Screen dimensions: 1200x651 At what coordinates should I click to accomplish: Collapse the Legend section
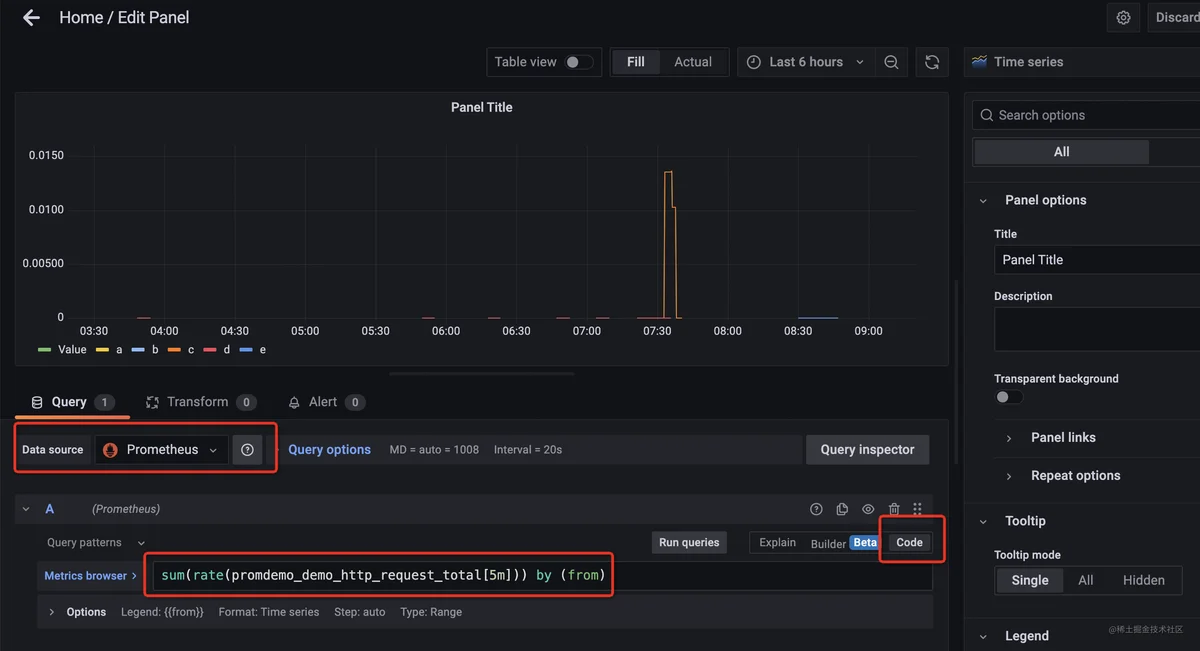984,636
